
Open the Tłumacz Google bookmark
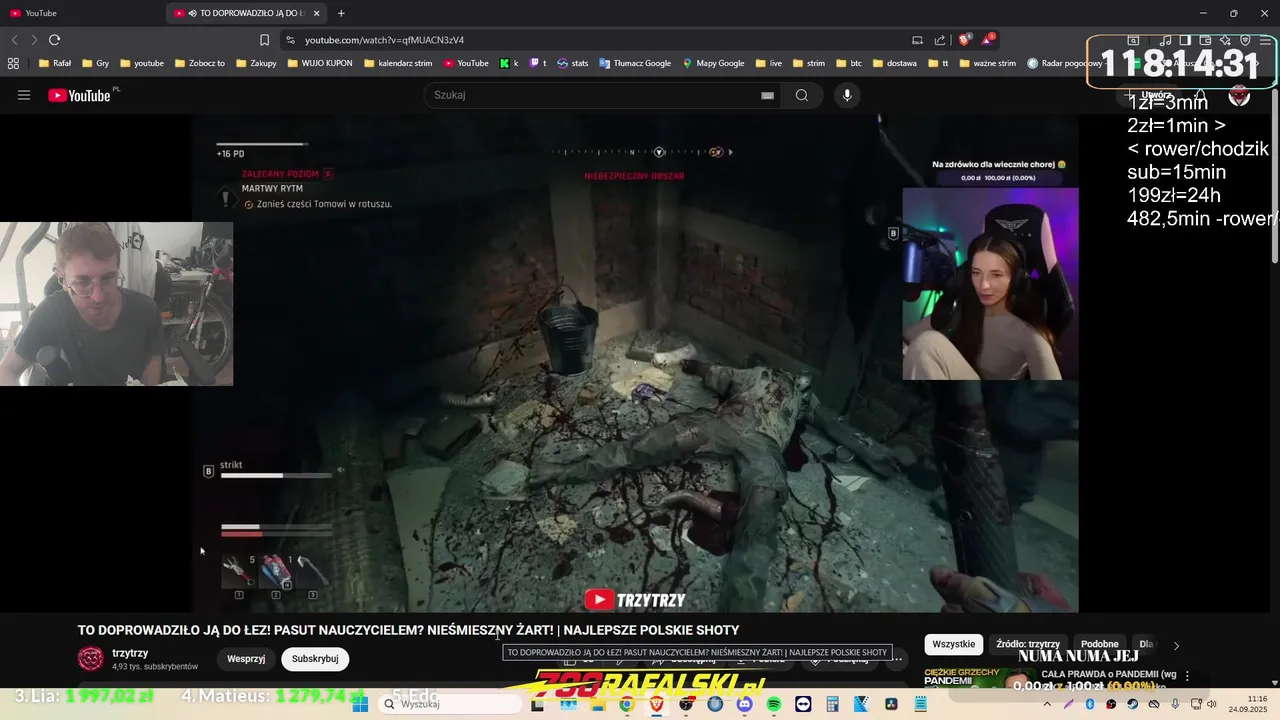(635, 63)
